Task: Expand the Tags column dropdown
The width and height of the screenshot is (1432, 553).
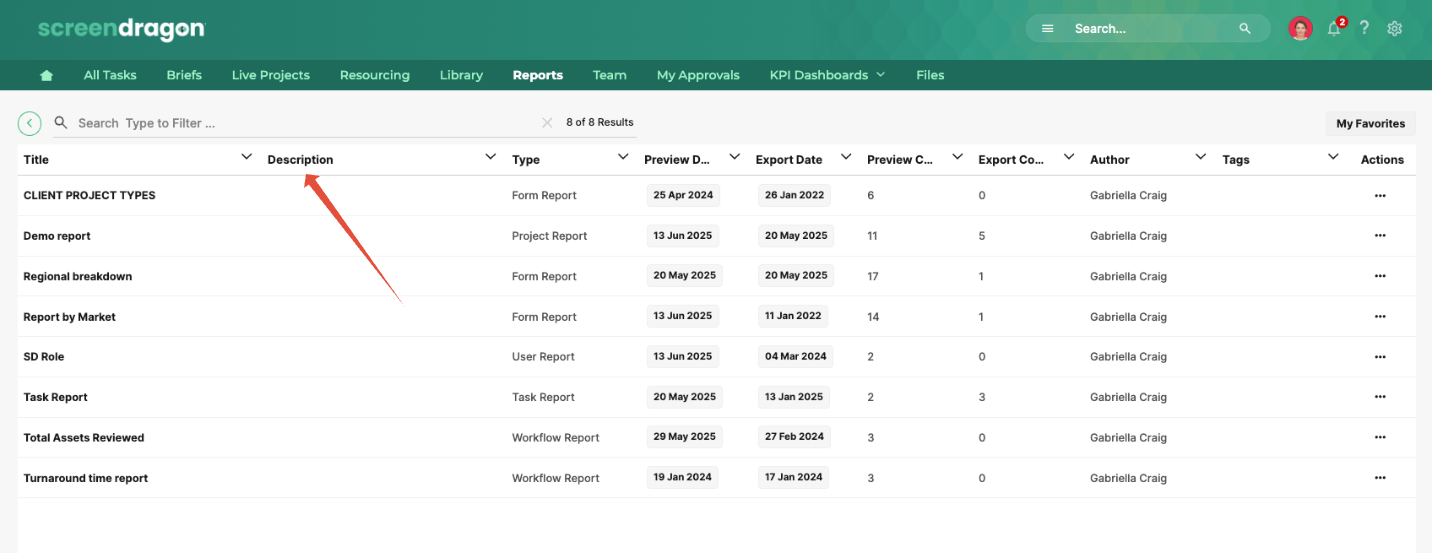Action: click(1333, 157)
